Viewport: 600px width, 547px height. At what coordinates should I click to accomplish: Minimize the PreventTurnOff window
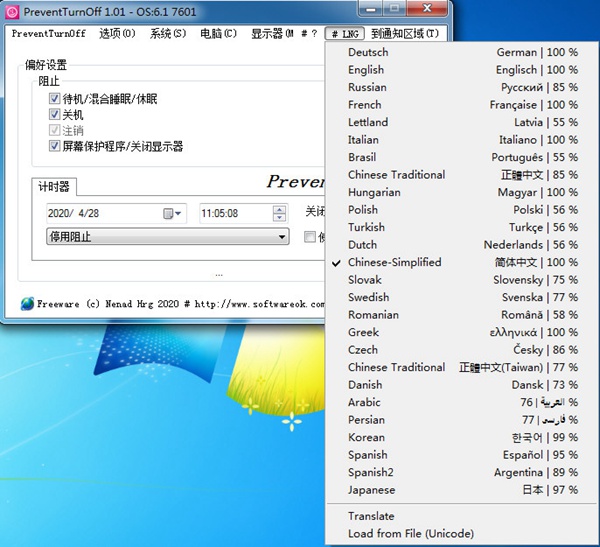pyautogui.click(x=370, y=9)
